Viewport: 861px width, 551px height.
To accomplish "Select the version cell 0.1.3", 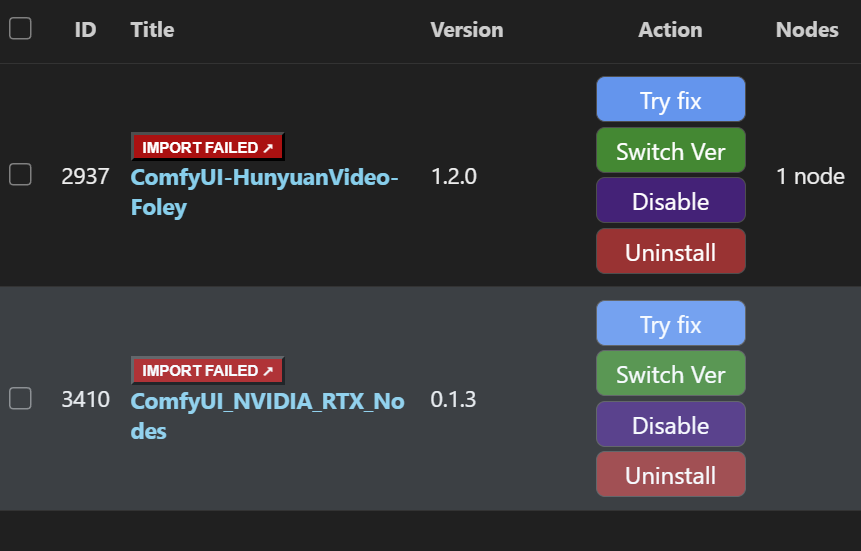I will tap(453, 399).
